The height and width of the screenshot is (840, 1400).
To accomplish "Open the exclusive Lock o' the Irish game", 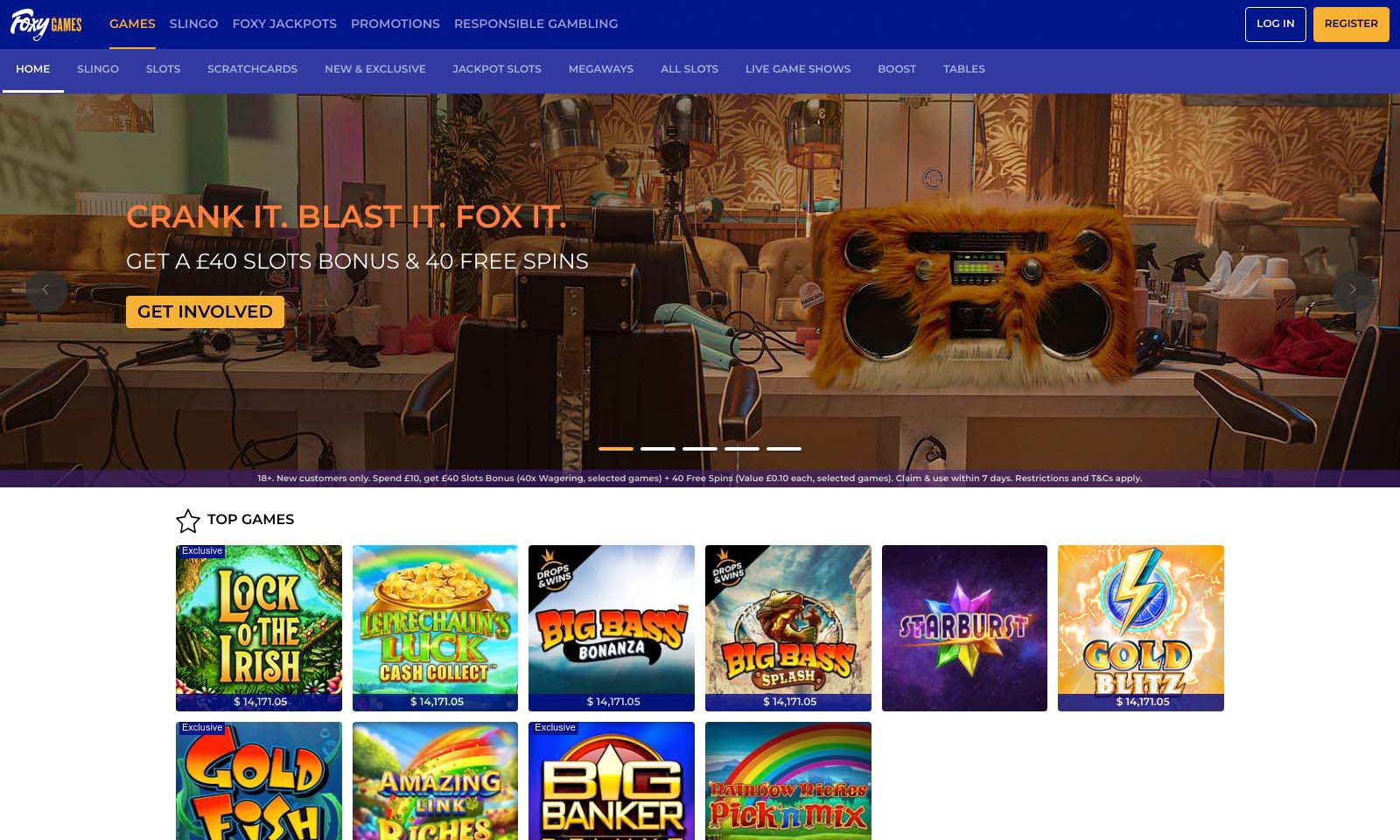I will click(x=258, y=621).
